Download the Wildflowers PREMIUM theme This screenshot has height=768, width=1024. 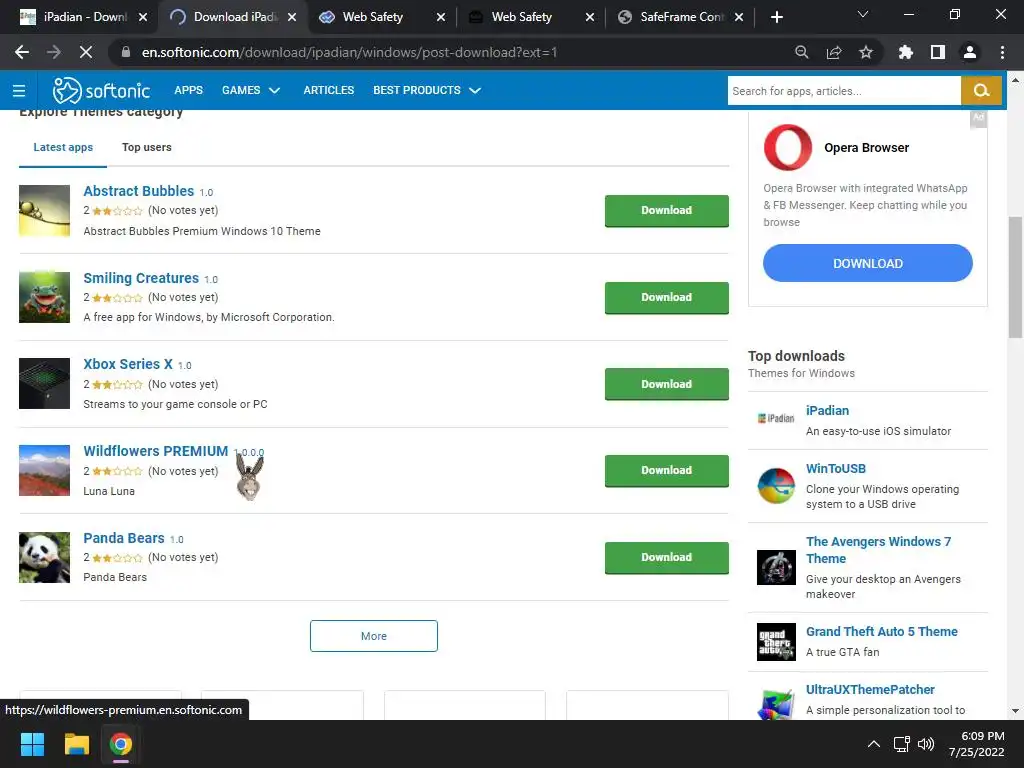click(666, 470)
